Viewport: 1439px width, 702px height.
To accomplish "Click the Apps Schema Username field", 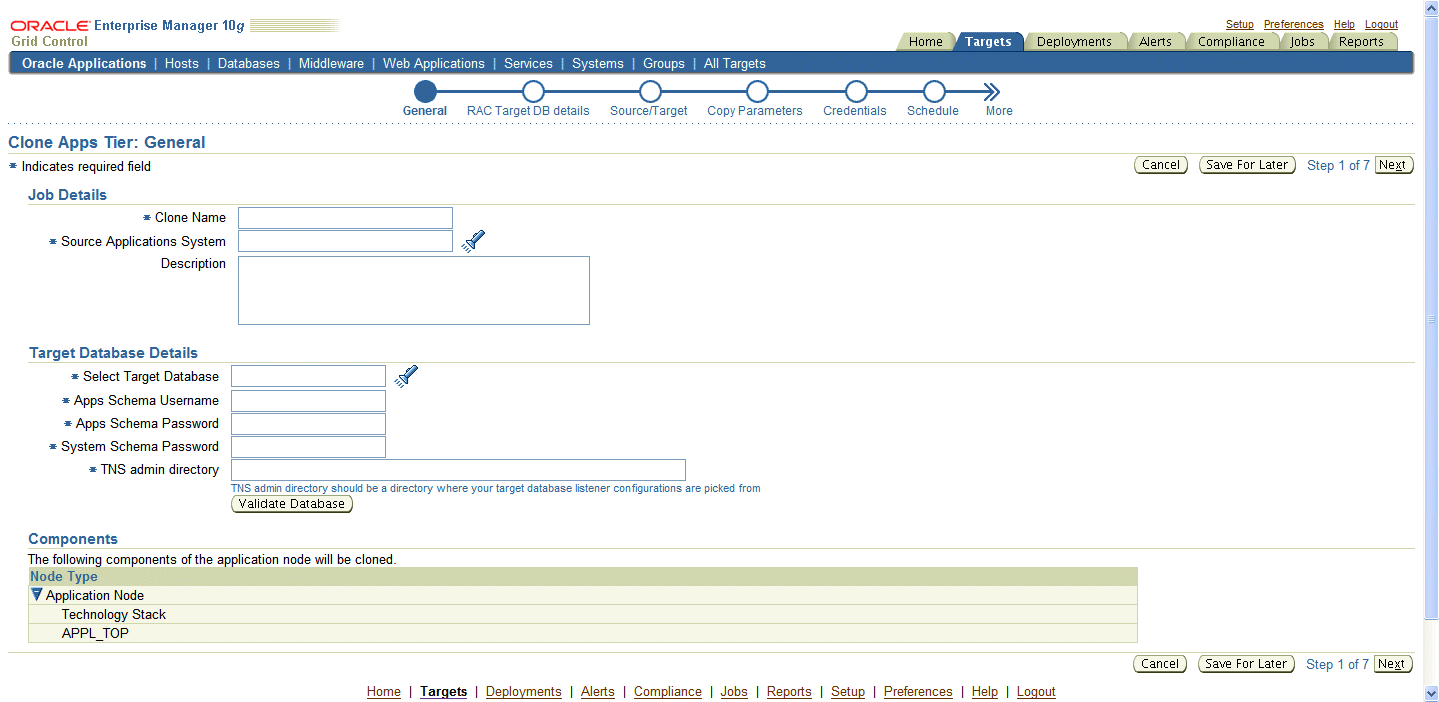I will click(x=308, y=401).
